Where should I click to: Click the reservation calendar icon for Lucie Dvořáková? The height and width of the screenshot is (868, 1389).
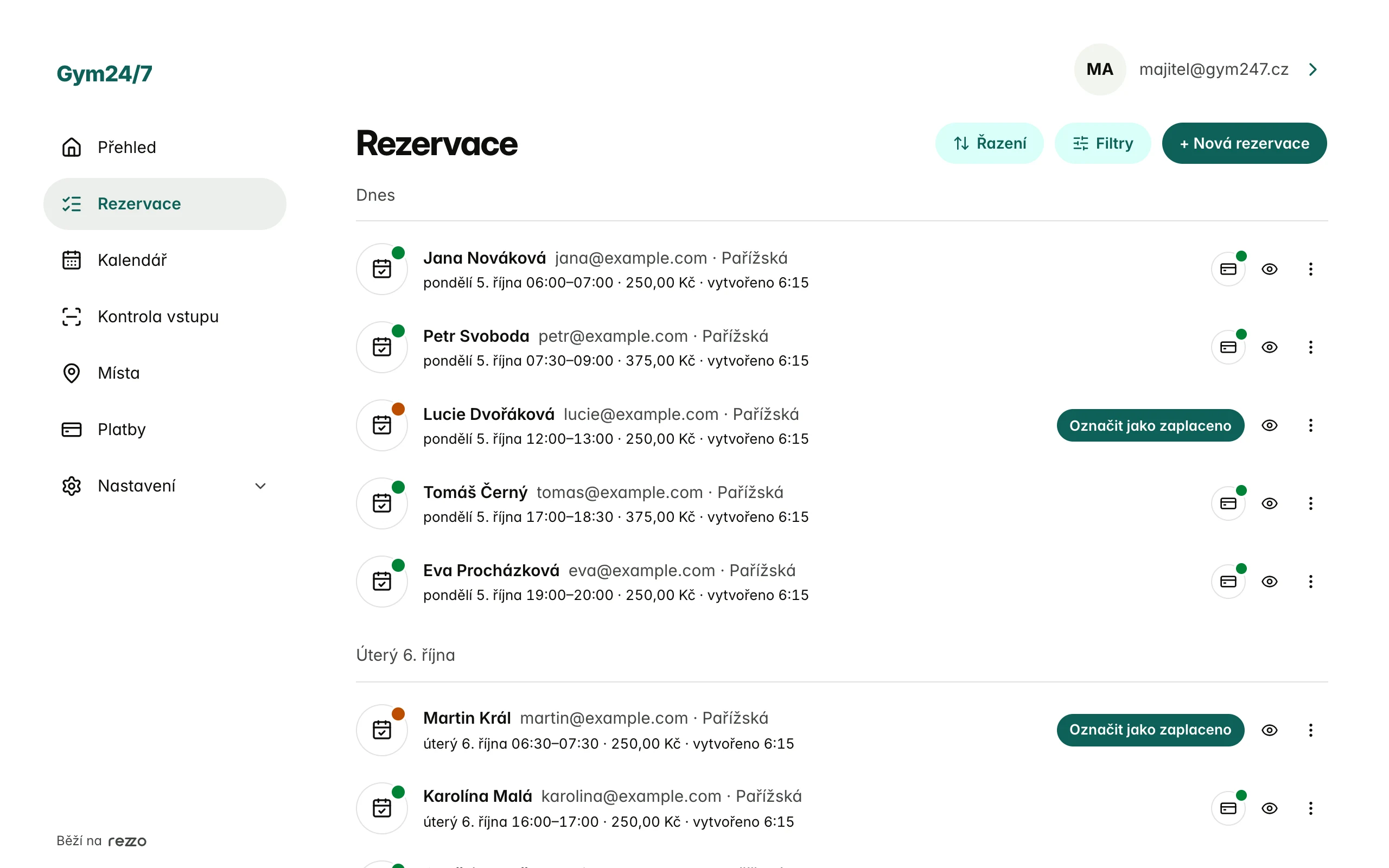[381, 425]
